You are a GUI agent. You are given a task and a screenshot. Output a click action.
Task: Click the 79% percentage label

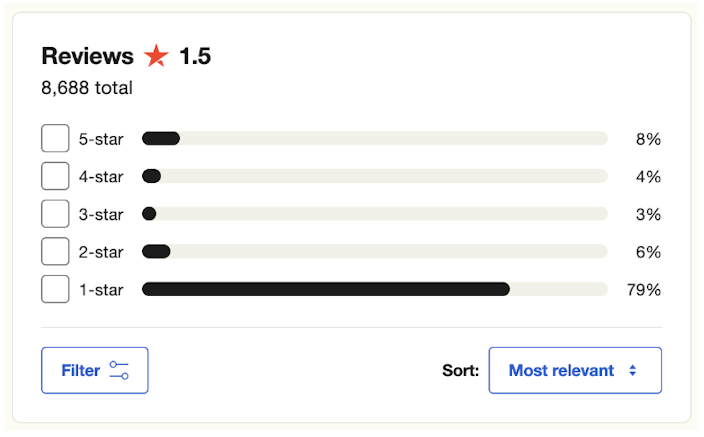644,290
